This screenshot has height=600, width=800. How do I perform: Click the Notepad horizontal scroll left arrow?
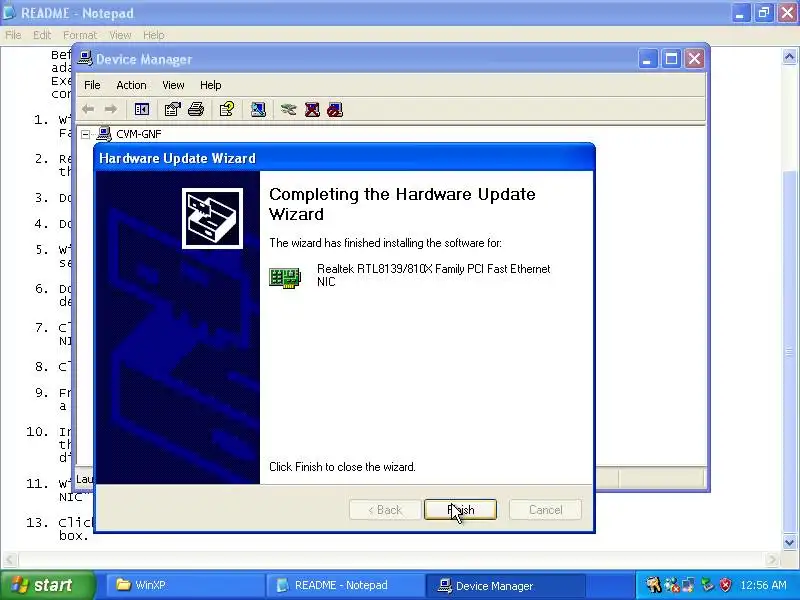click(9, 560)
